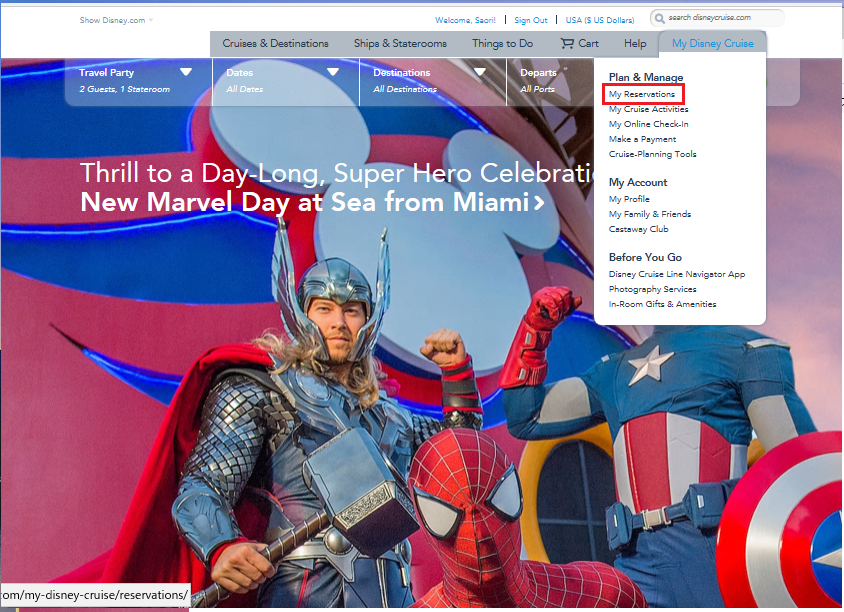Click the search magnifier icon
The height and width of the screenshot is (612, 844).
659,18
